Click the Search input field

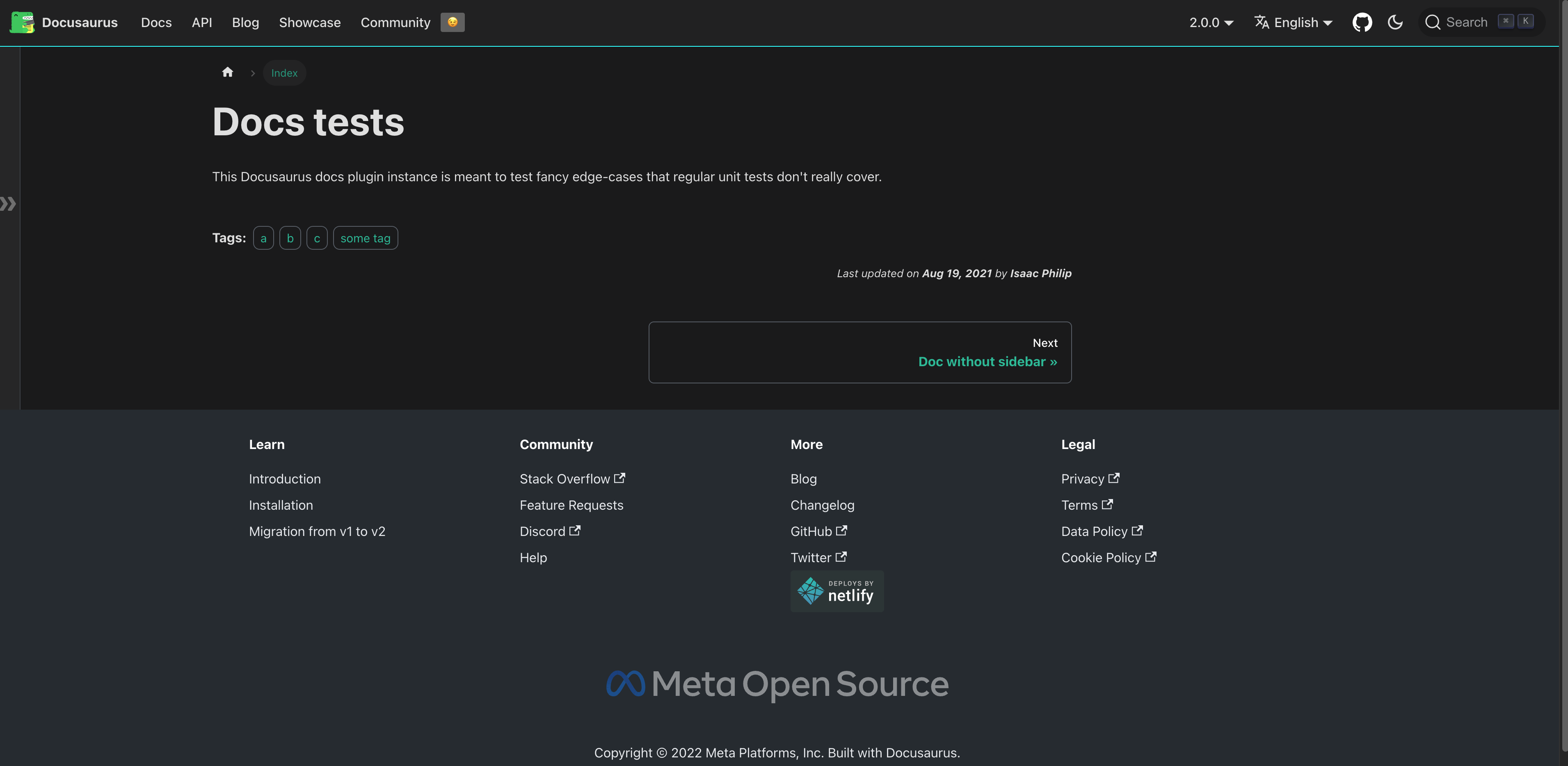pos(1467,23)
